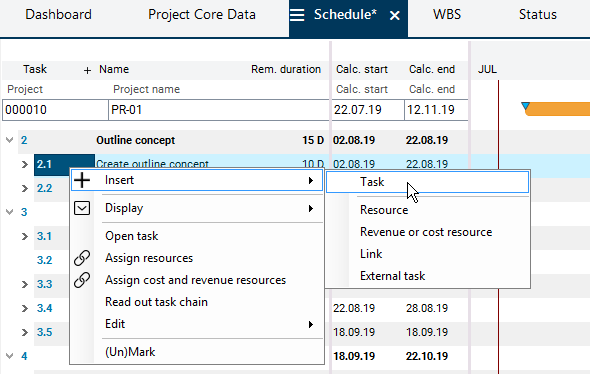Select Read out task chain
590x374 pixels.
coord(156,302)
